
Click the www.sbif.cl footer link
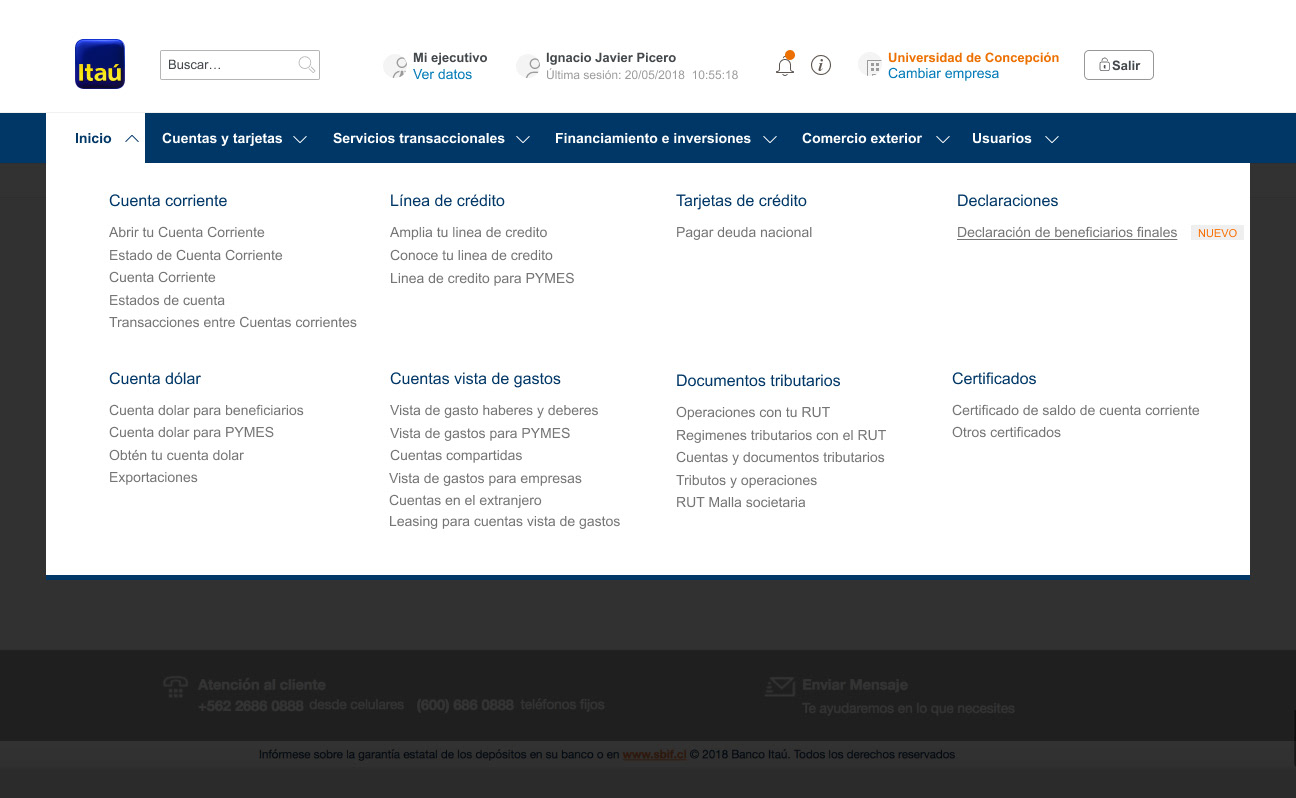point(654,755)
